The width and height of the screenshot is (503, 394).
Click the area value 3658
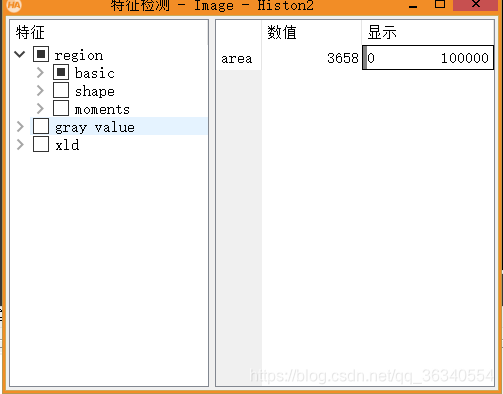[342, 58]
